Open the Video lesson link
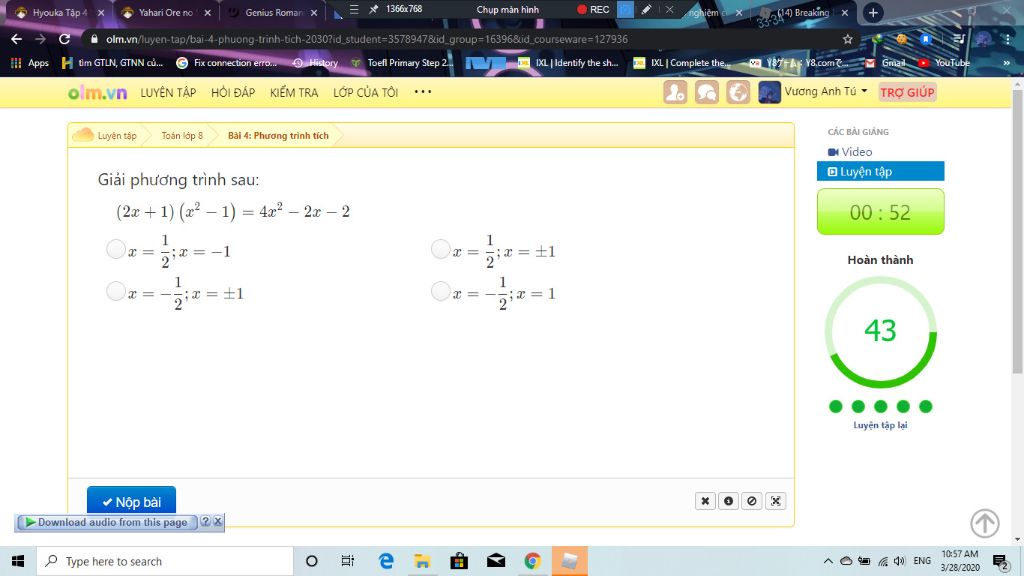This screenshot has width=1024, height=576. (850, 152)
